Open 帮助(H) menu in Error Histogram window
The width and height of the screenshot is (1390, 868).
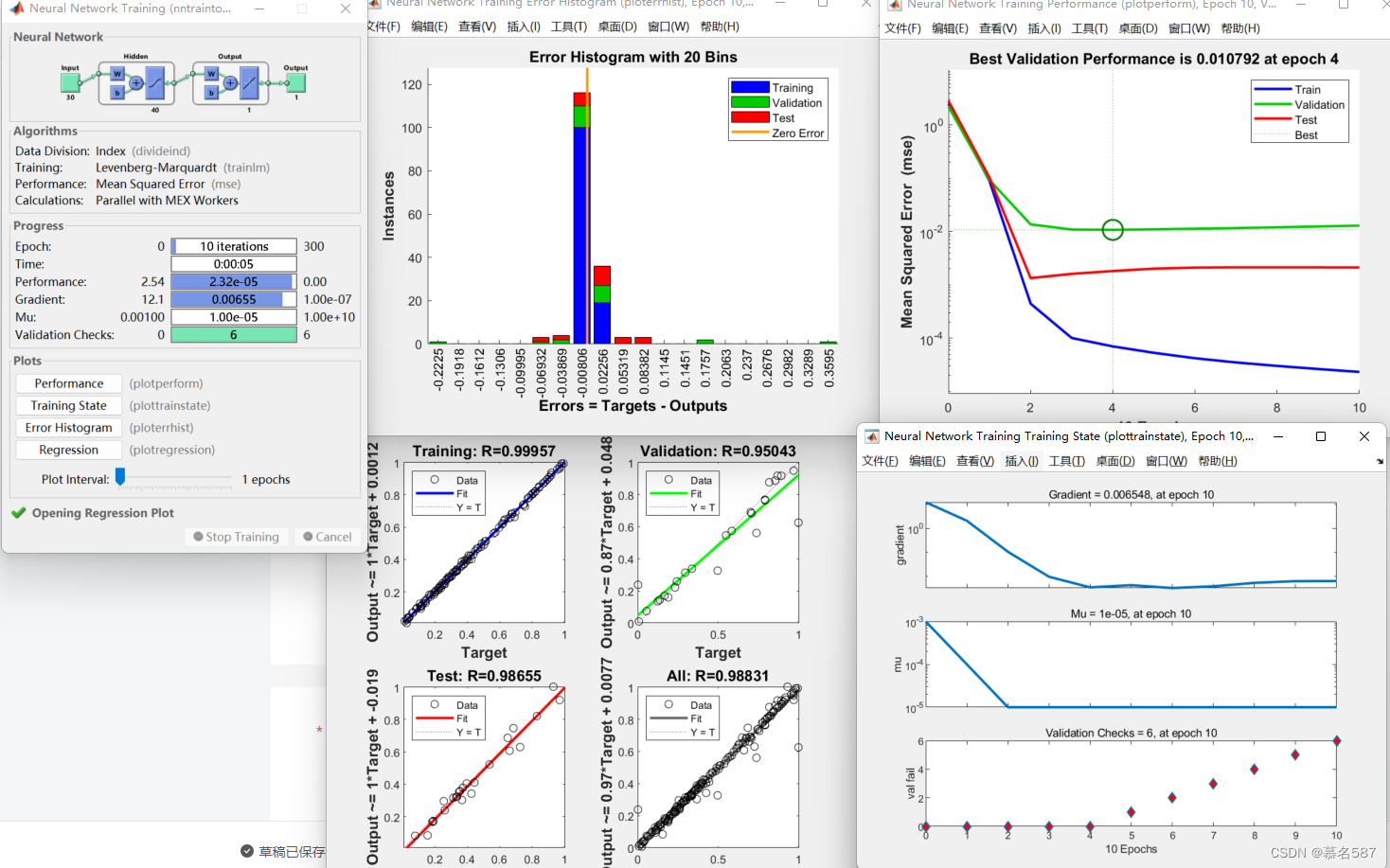[x=720, y=27]
